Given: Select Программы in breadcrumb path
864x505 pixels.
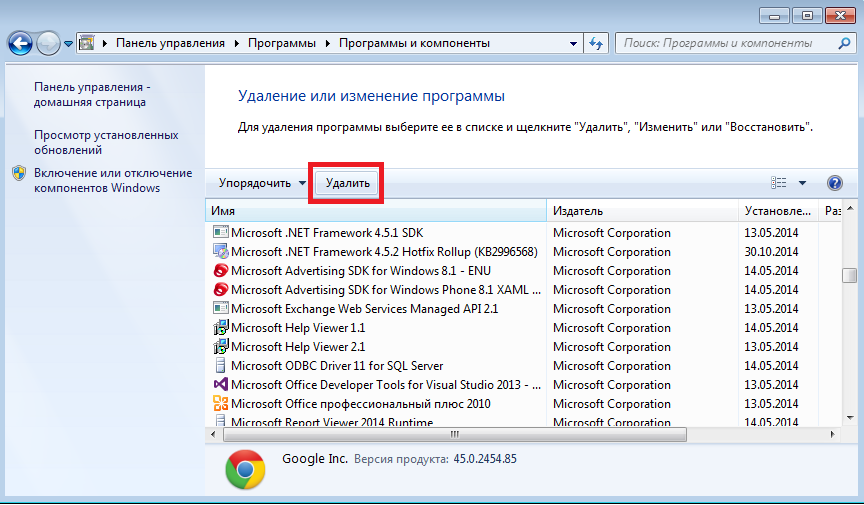Looking at the screenshot, I should [282, 43].
